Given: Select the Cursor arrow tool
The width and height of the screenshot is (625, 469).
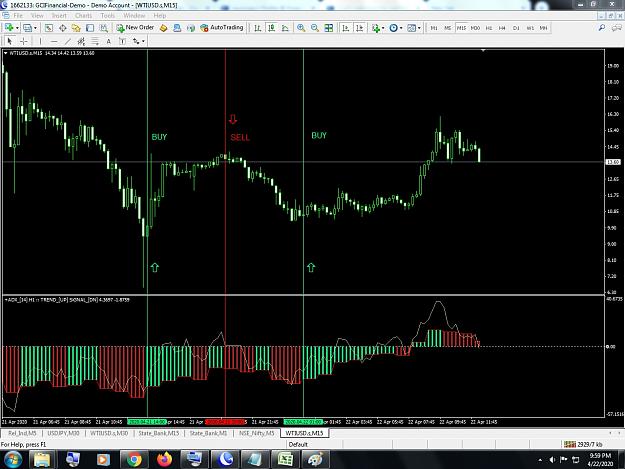Looking at the screenshot, I should click(10, 41).
